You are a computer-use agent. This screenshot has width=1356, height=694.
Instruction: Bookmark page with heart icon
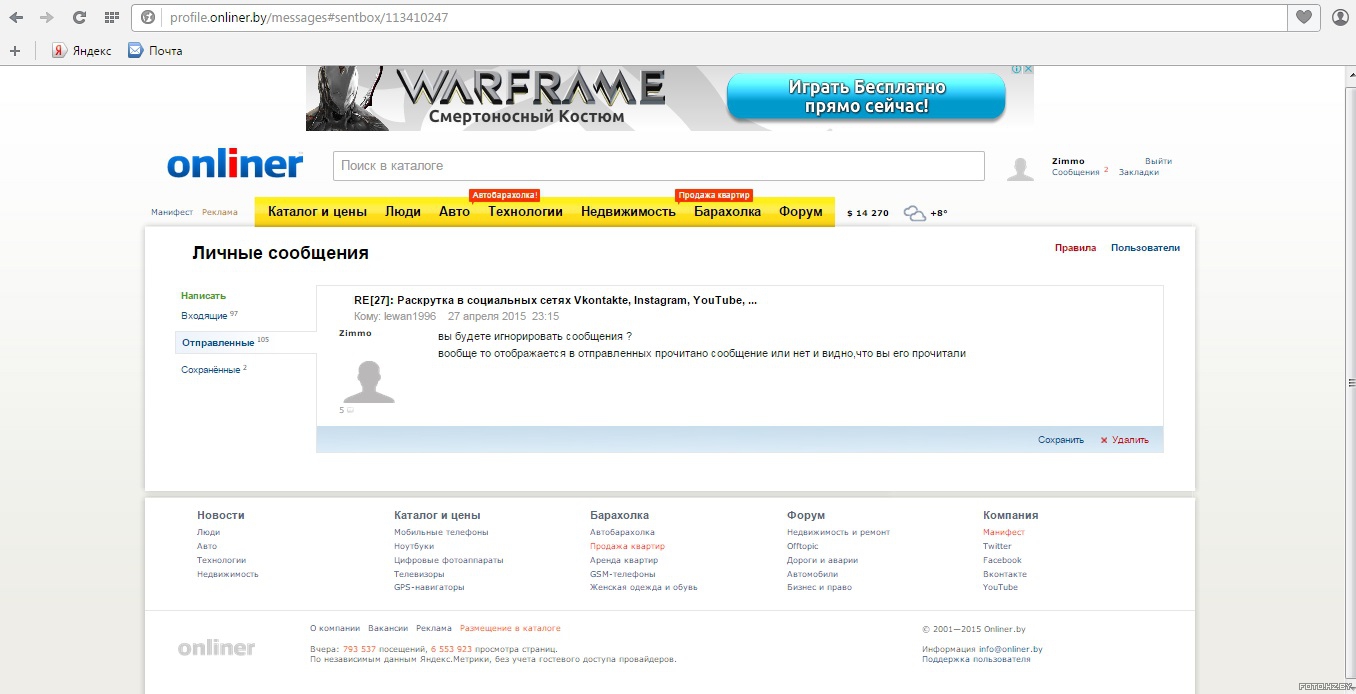[x=1303, y=17]
